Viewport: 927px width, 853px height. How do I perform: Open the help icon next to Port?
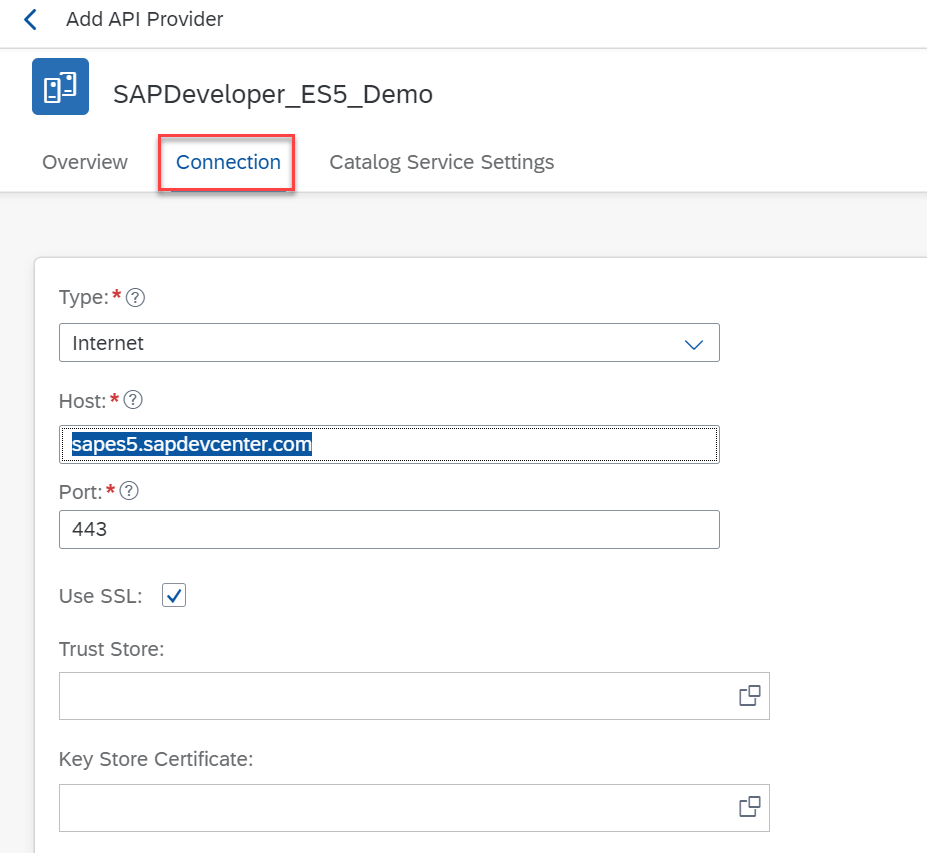[128, 491]
